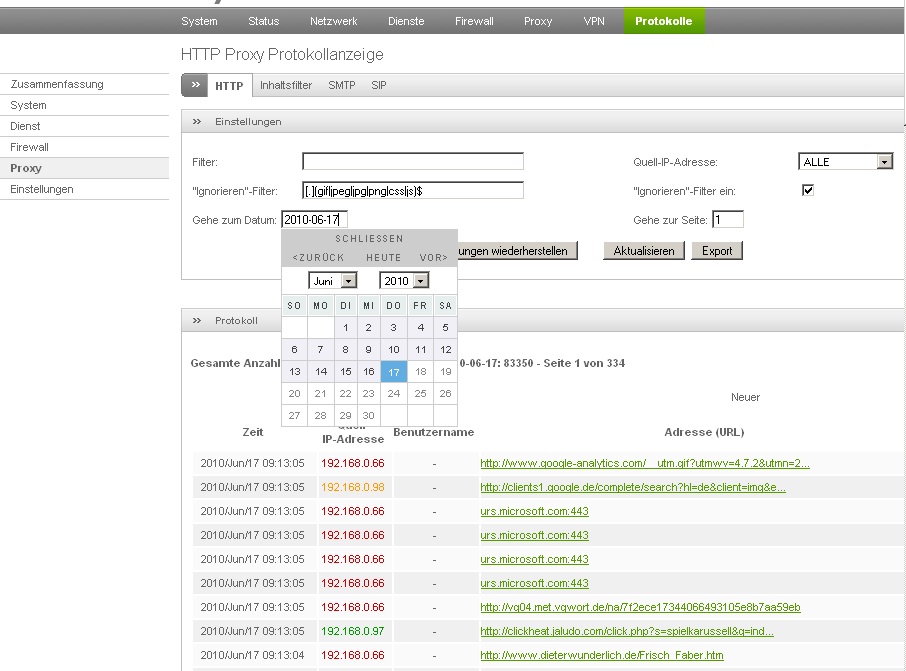Switch to the SMTP tab
This screenshot has width=906, height=671.
pyautogui.click(x=342, y=86)
